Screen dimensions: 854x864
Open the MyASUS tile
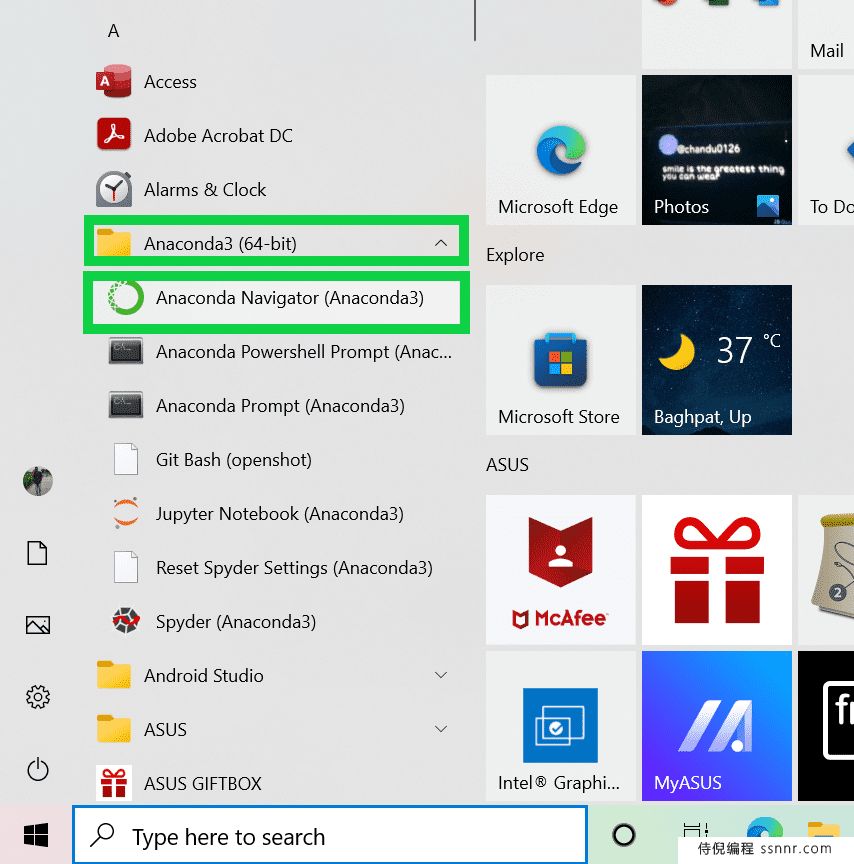[x=716, y=726]
